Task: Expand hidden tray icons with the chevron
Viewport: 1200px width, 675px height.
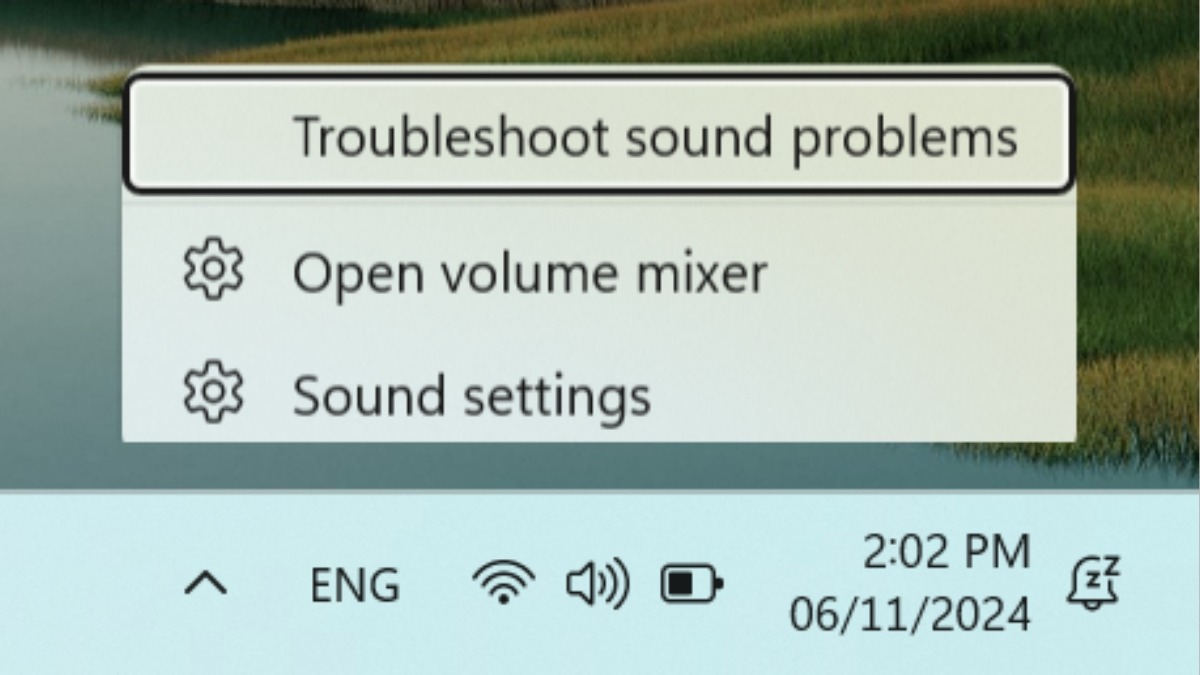Action: pyautogui.click(x=206, y=584)
